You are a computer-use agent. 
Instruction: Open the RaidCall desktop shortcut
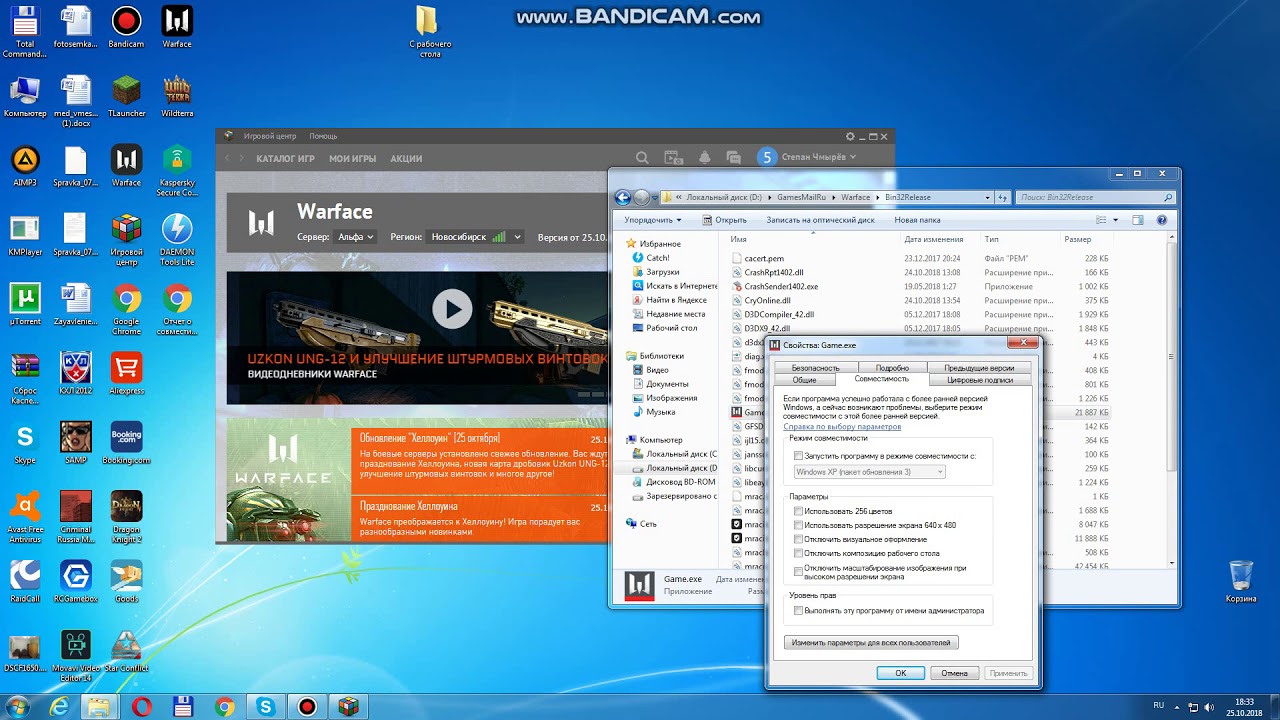[25, 581]
